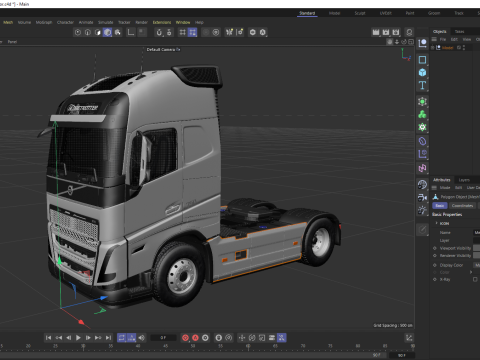This screenshot has height=360, width=480.
Task: Open the Layer field in Attributes
Action: pyautogui.click(x=476, y=240)
